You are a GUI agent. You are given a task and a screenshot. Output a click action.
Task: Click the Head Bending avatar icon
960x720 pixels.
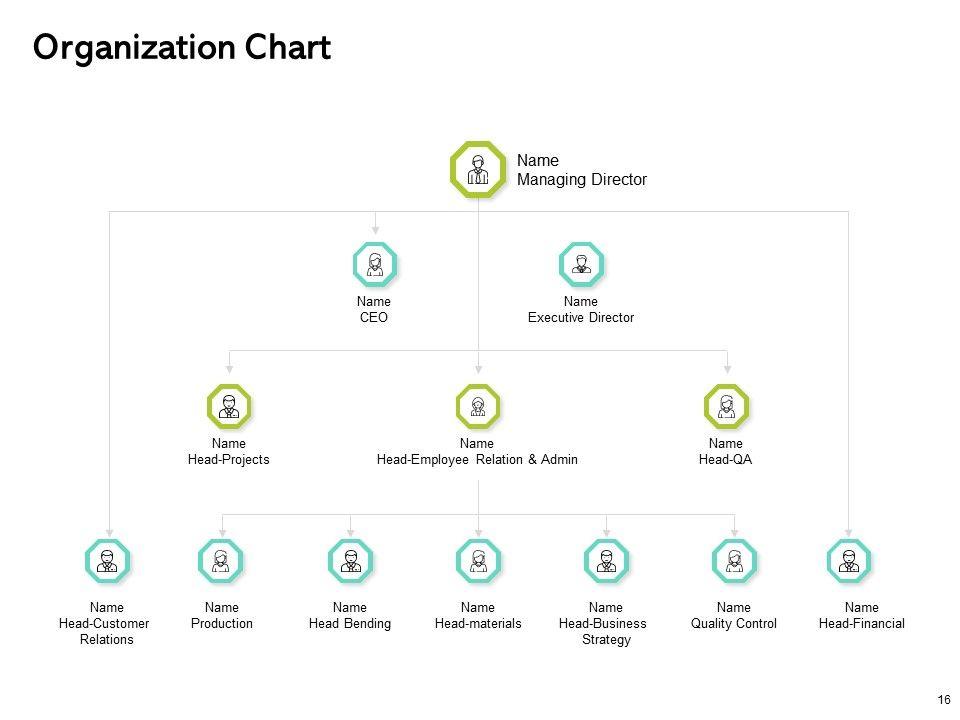click(350, 561)
